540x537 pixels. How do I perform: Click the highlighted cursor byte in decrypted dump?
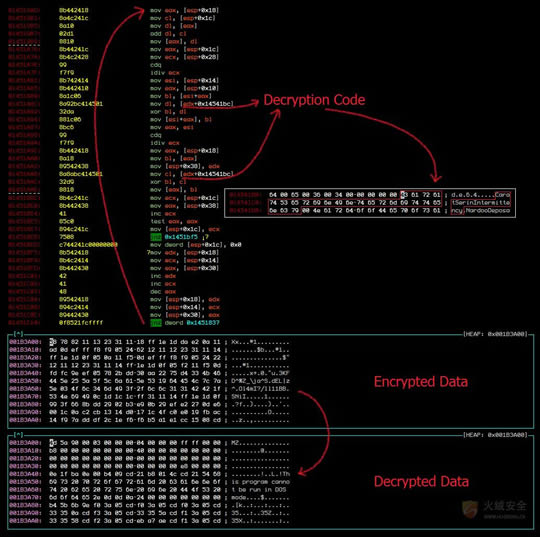(51, 443)
